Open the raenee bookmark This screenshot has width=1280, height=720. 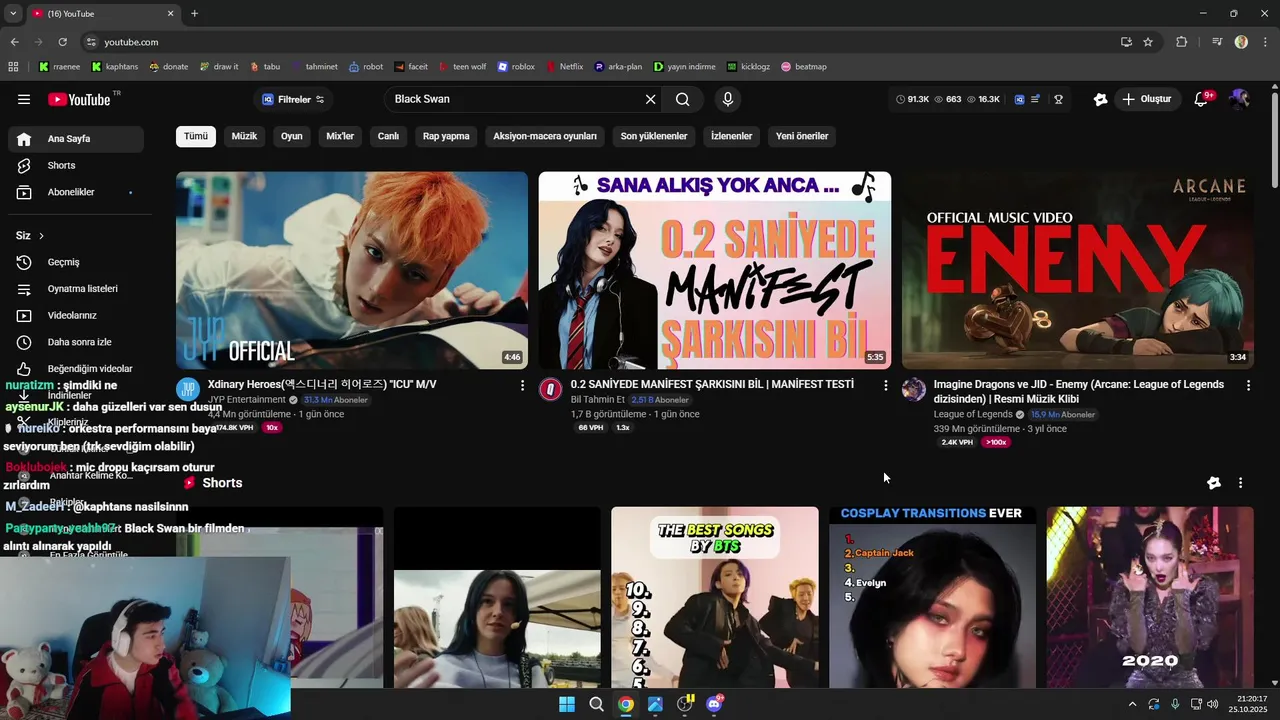click(x=59, y=67)
